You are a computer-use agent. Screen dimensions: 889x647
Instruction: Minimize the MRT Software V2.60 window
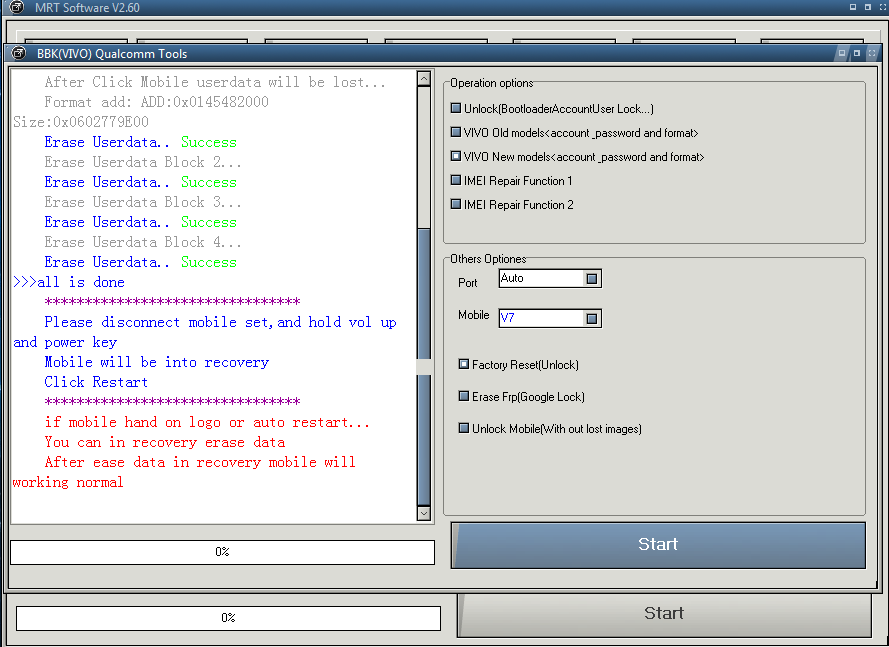[853, 7]
